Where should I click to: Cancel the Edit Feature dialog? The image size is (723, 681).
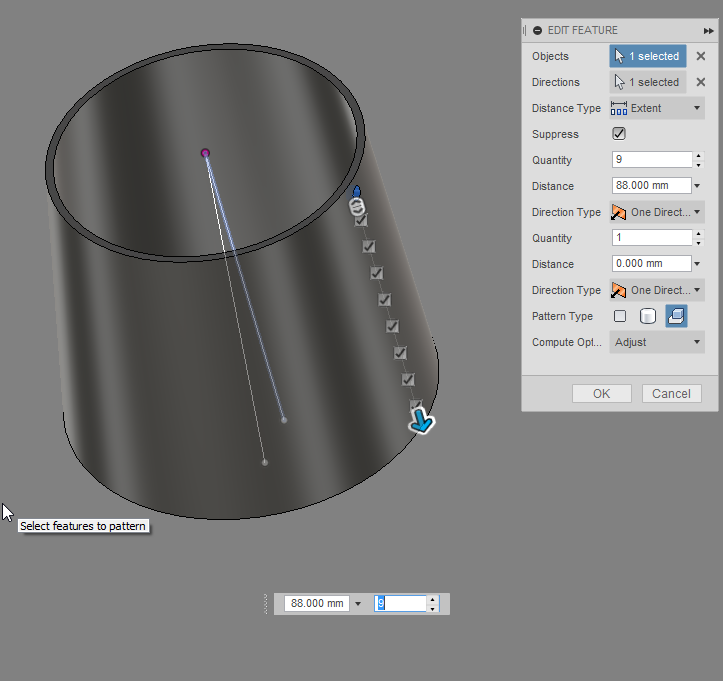click(x=671, y=394)
